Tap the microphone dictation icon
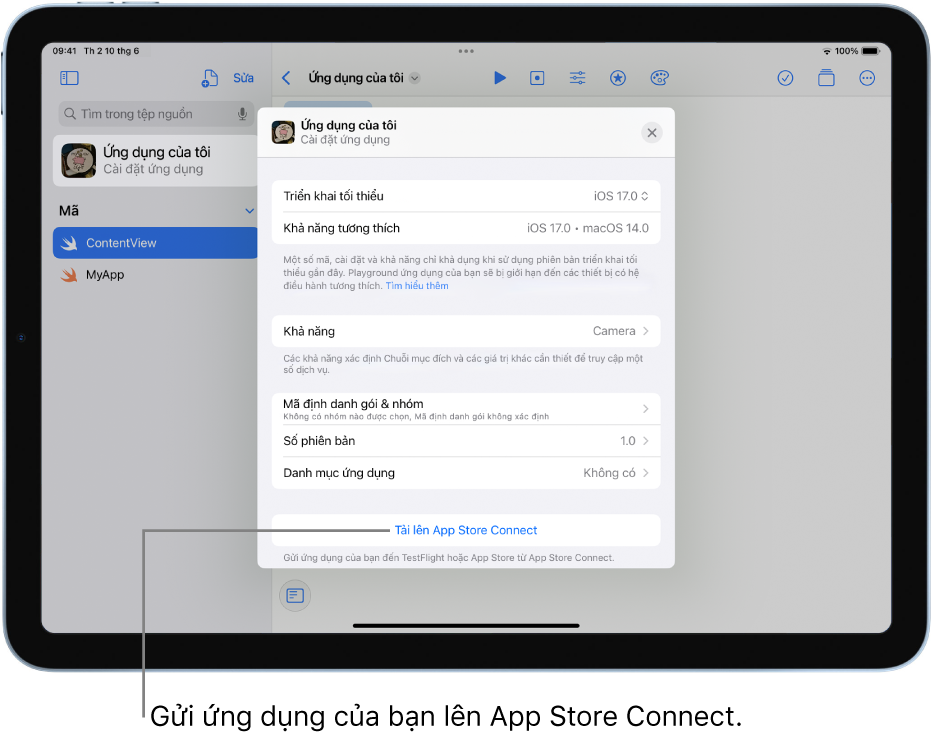 [x=242, y=114]
